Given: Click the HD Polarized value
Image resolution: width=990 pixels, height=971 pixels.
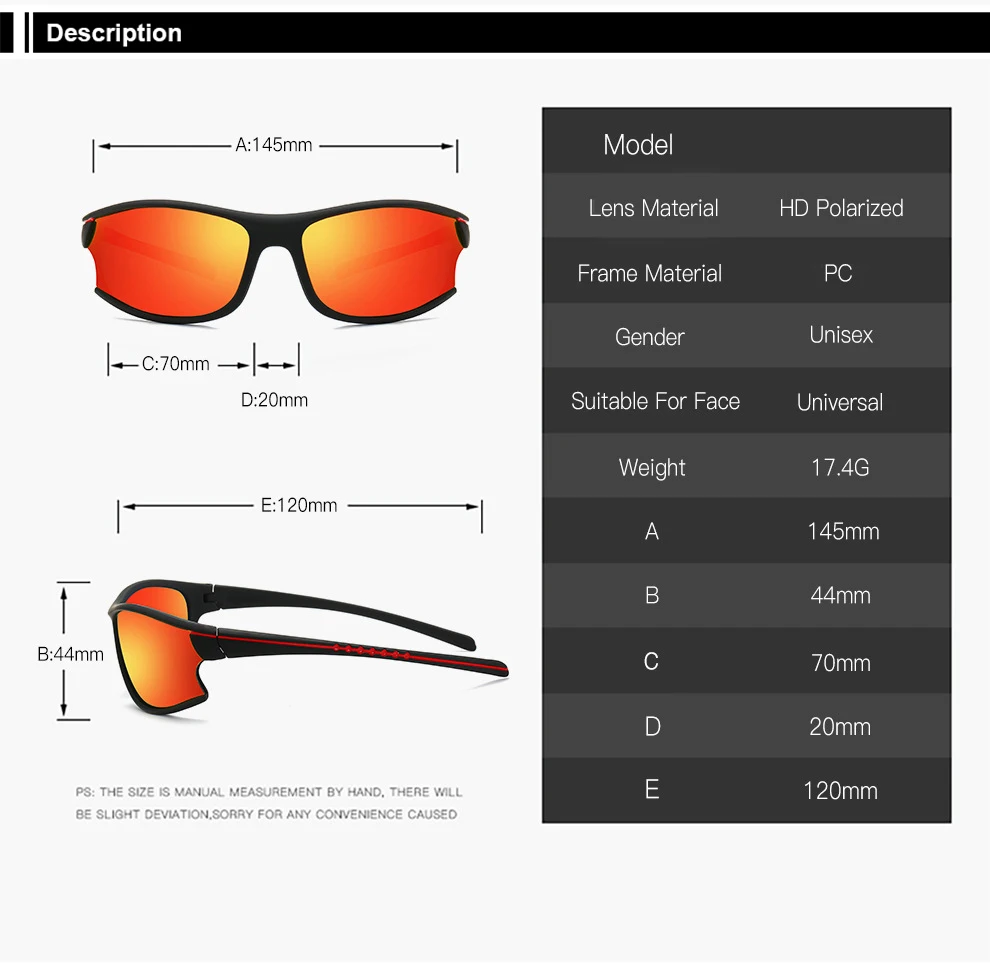Looking at the screenshot, I should pos(841,208).
